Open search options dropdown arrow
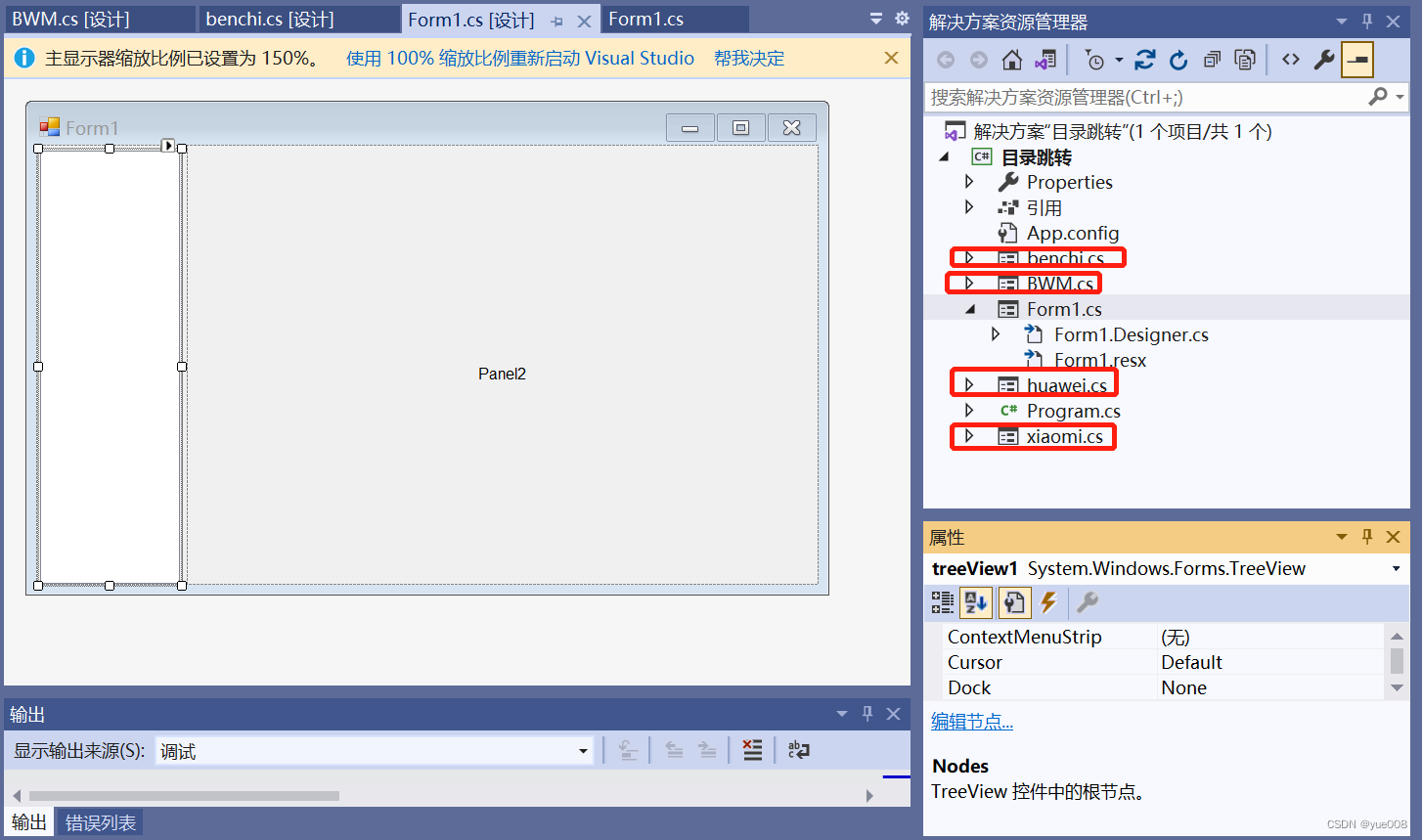 tap(1400, 97)
